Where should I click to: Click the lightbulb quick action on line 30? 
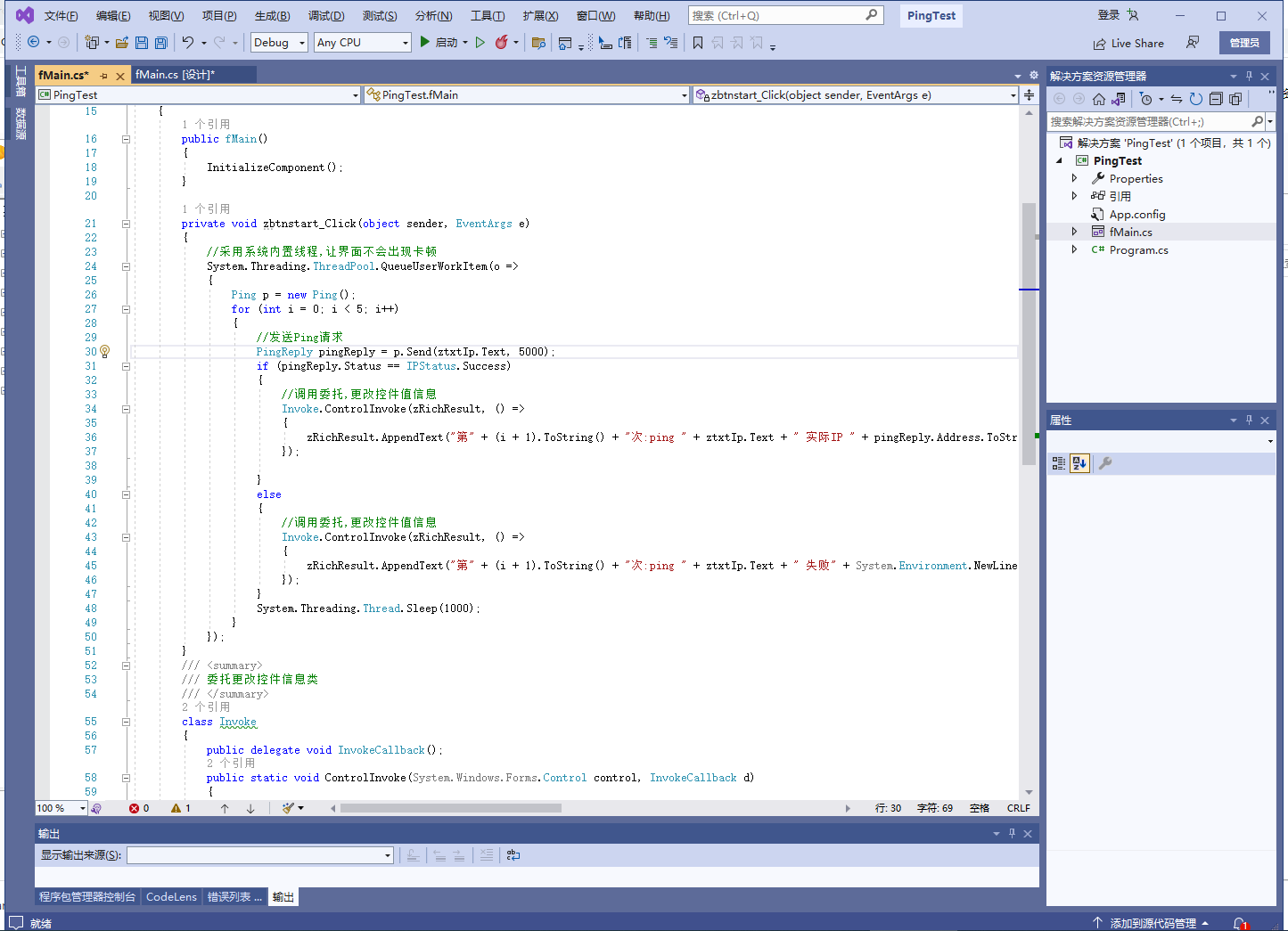104,351
